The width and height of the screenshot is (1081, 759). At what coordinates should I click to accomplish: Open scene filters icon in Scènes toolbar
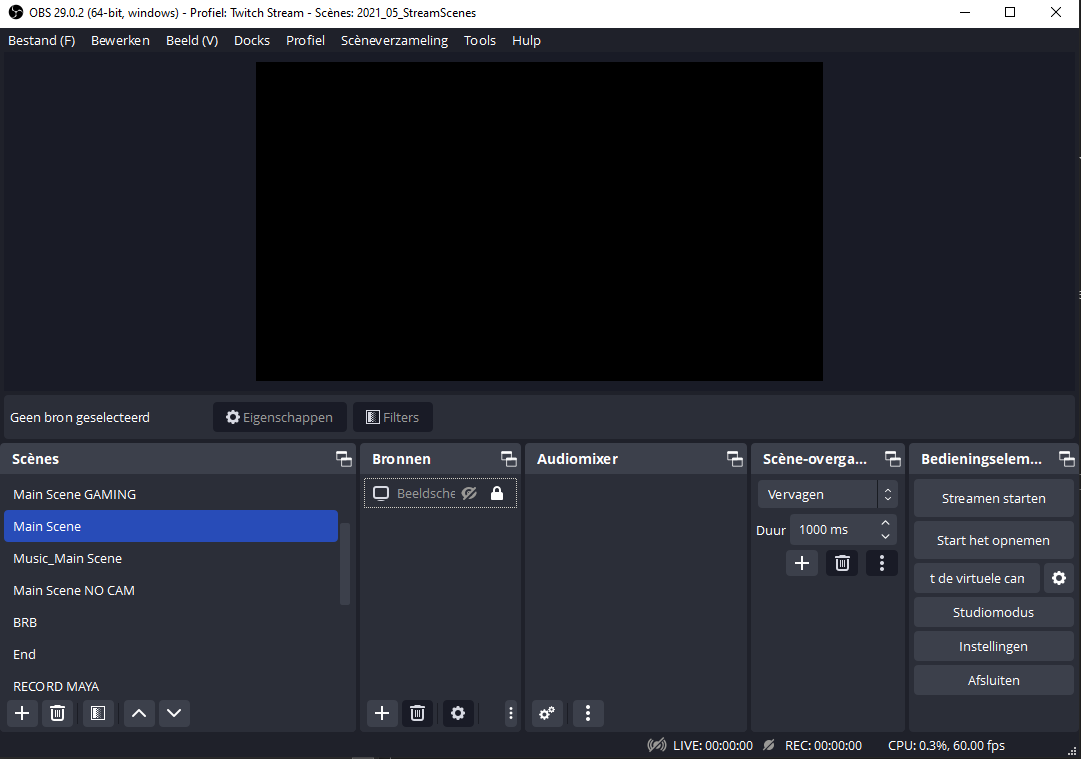(x=98, y=713)
